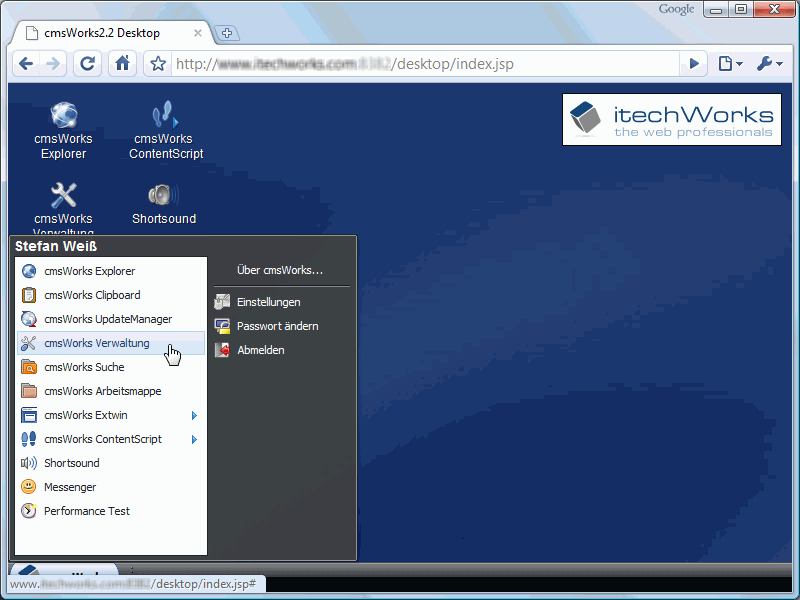The width and height of the screenshot is (800, 600).
Task: Click the Stefan Weiß user name header
Action: [x=56, y=246]
